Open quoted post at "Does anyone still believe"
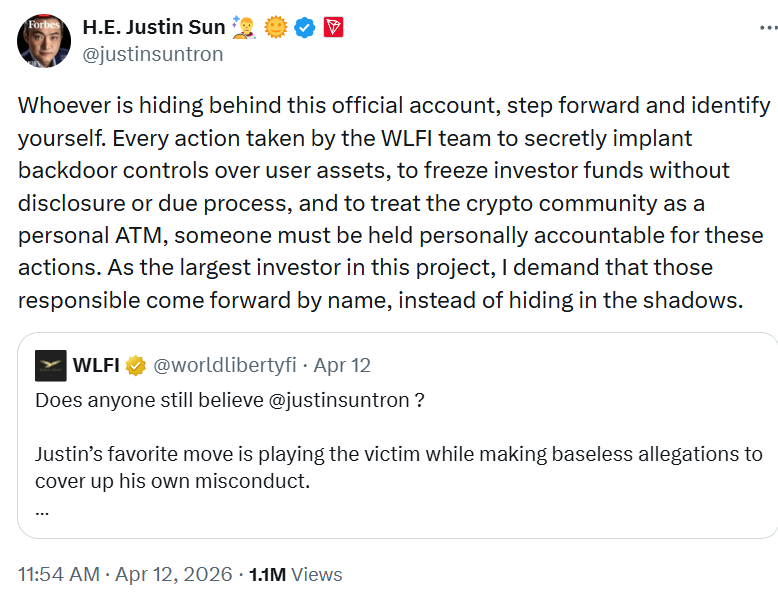Viewport: 778px width, 594px height. point(130,400)
